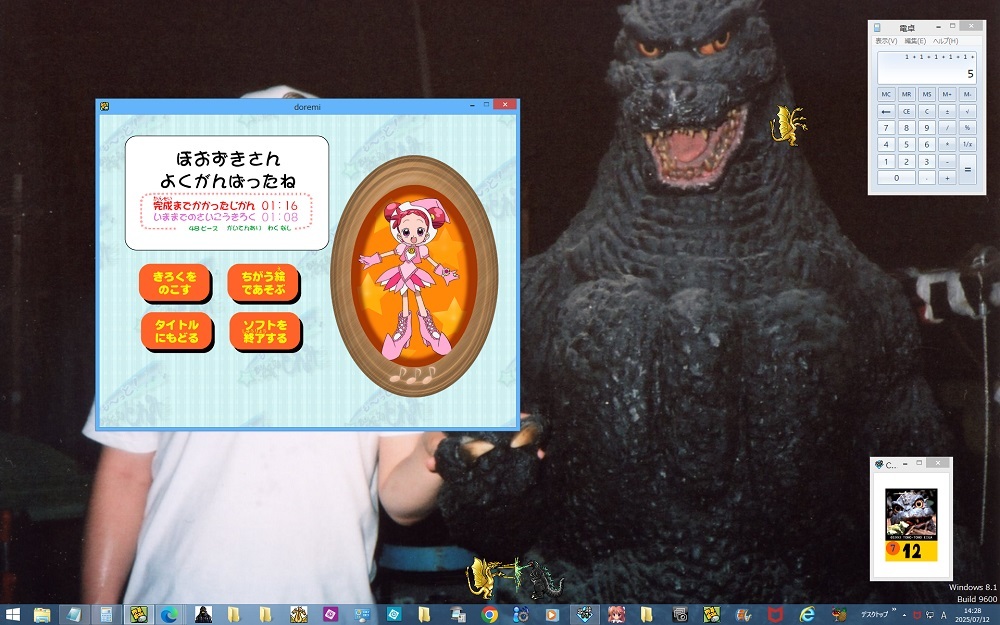Open Google Chrome from the taskbar
This screenshot has width=1000, height=625.
(489, 615)
